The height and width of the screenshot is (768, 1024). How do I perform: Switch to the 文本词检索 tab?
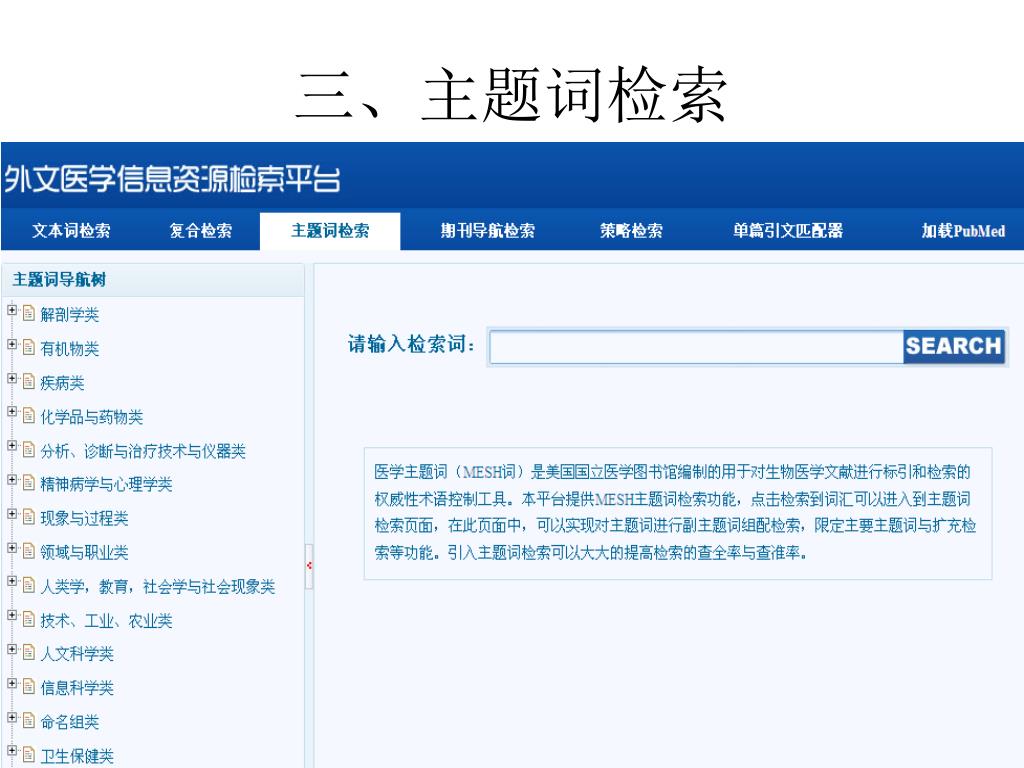coord(71,231)
